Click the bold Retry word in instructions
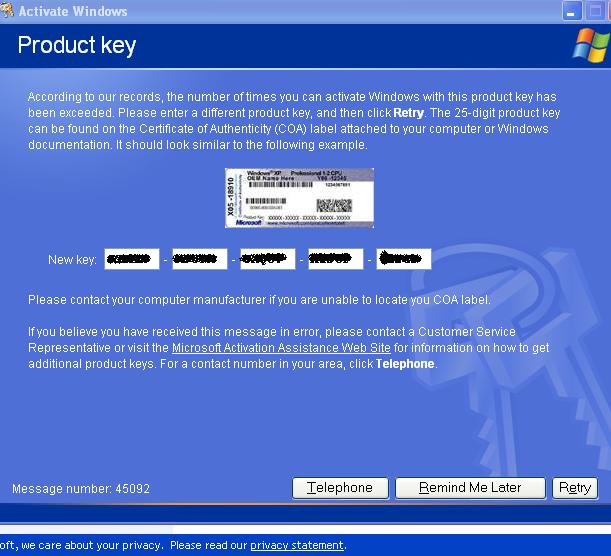The width and height of the screenshot is (611, 556). point(408,113)
